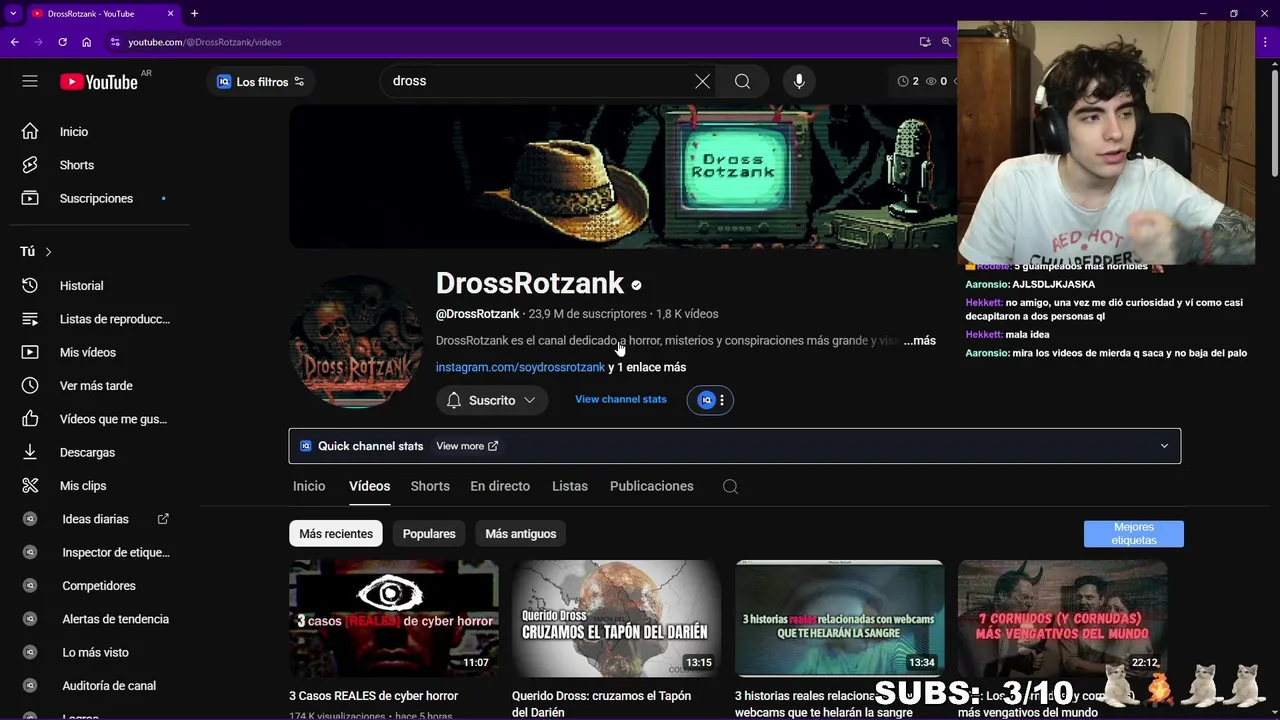The height and width of the screenshot is (720, 1280).
Task: Click the zoom magnifier icon in address bar
Action: [946, 42]
